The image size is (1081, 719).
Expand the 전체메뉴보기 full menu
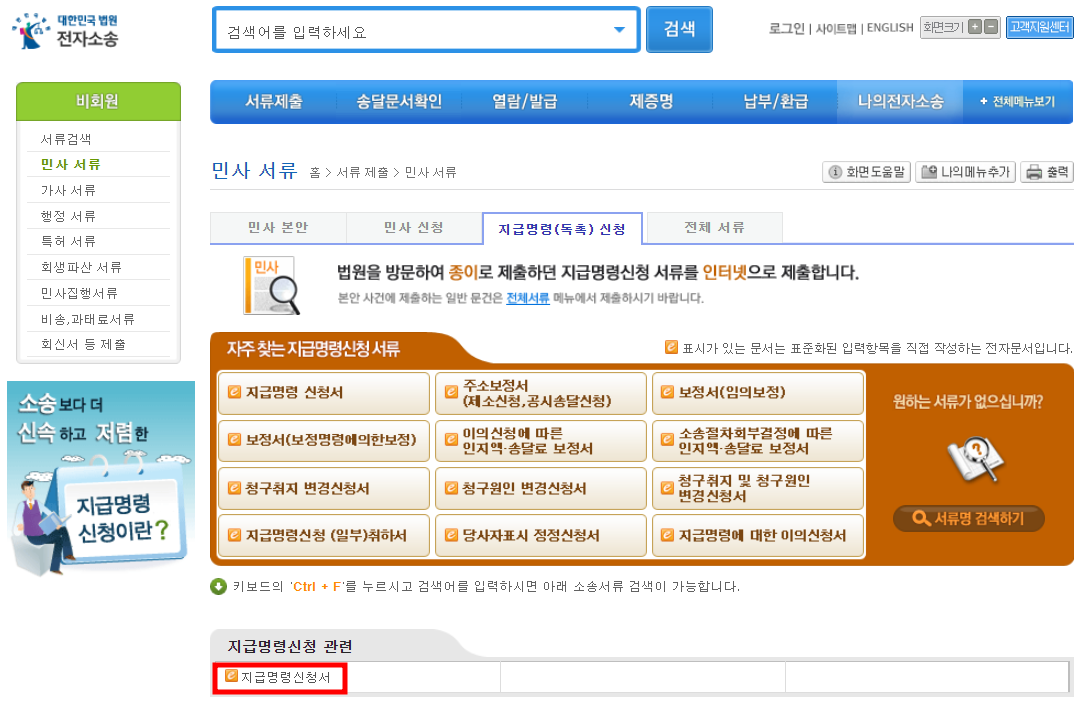point(1016,101)
